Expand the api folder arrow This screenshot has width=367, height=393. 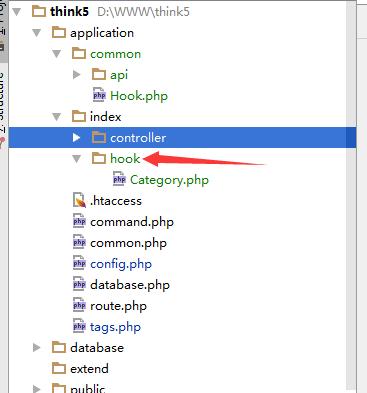(77, 75)
